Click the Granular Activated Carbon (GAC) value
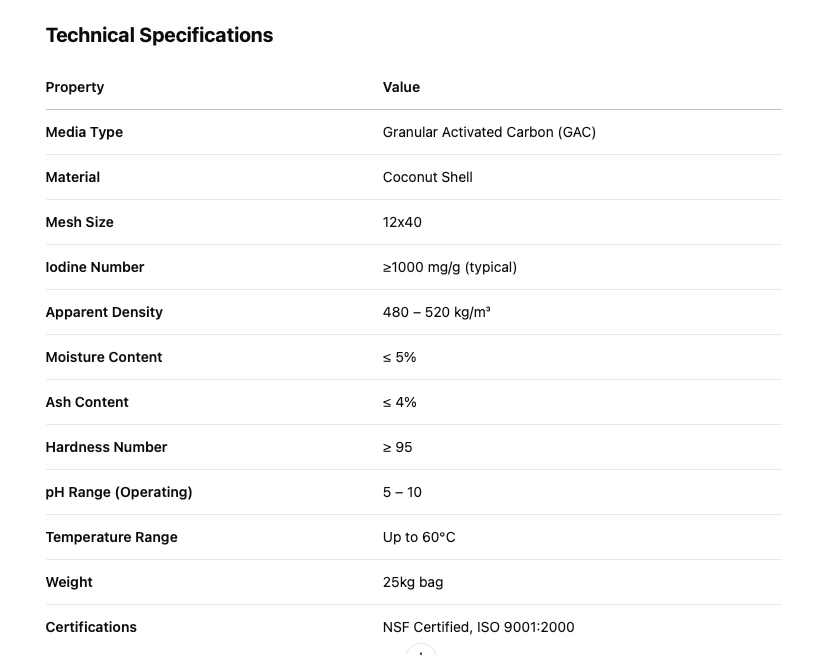The image size is (814, 655). coord(489,132)
